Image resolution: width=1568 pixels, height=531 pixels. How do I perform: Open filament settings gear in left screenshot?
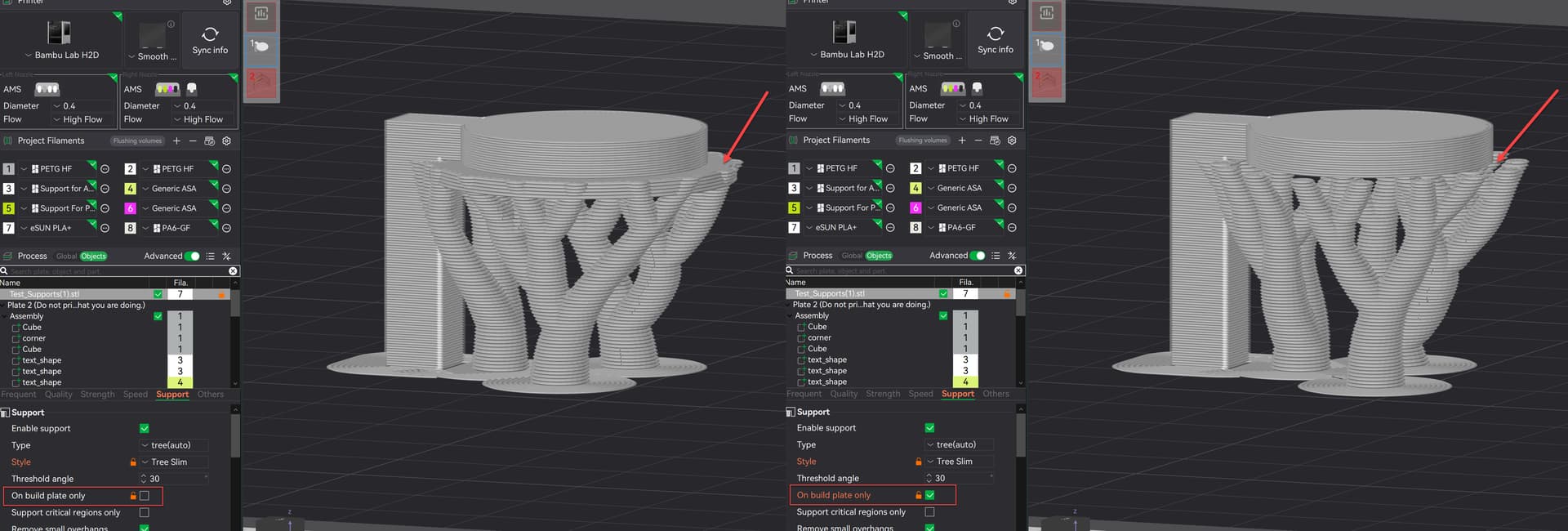coord(227,141)
